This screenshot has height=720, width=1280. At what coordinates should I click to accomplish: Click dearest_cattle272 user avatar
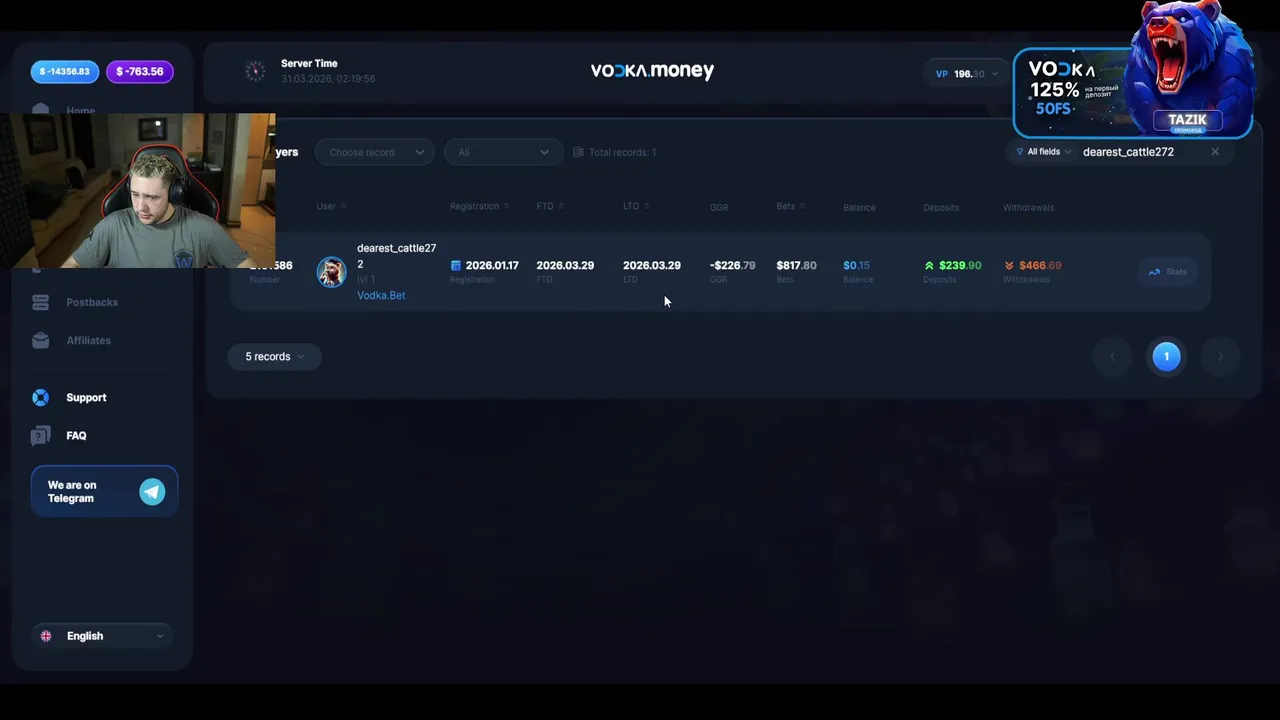pos(332,272)
